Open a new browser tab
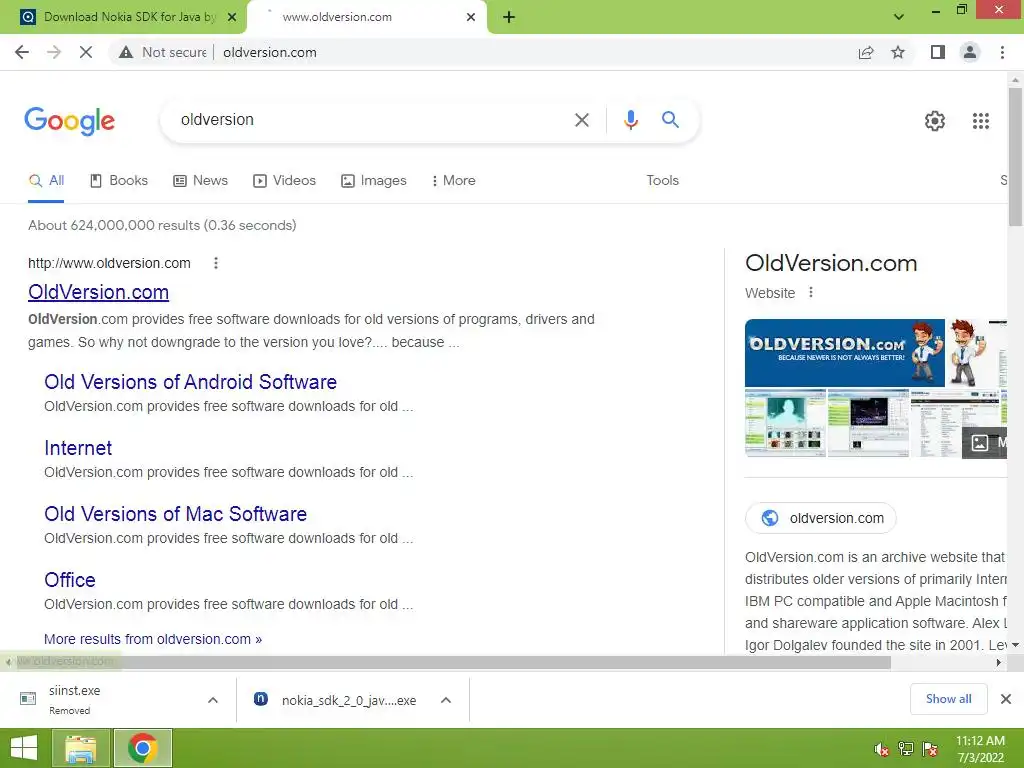 click(x=509, y=18)
